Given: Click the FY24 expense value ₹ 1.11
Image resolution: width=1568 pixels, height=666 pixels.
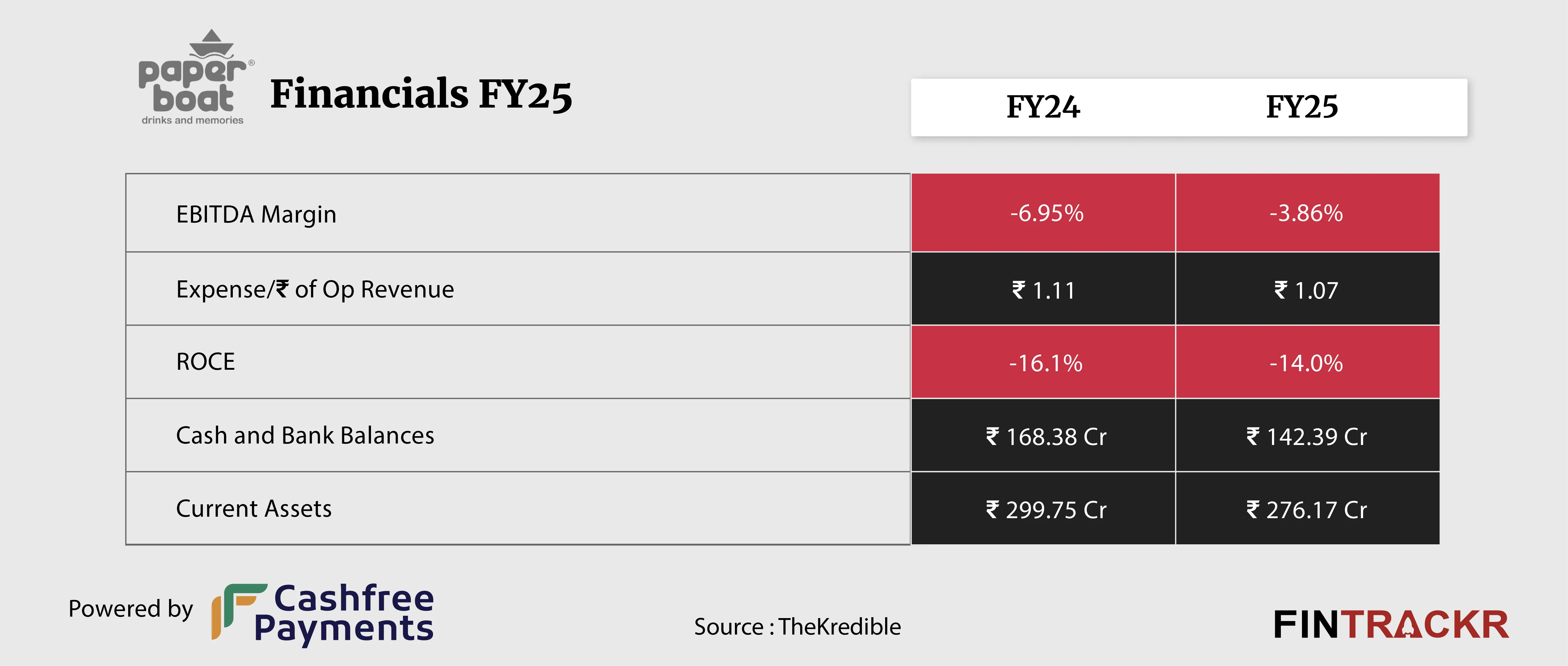Looking at the screenshot, I should click(x=1043, y=290).
